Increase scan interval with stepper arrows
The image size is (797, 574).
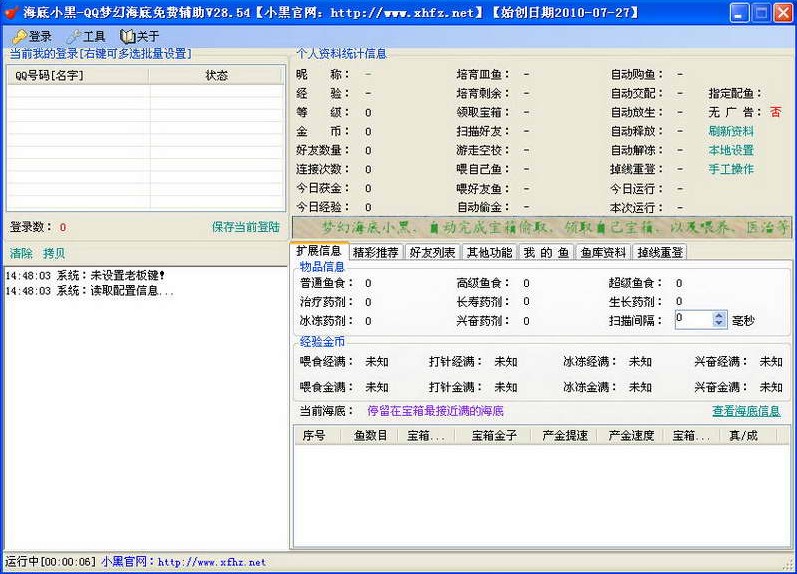pos(719,315)
